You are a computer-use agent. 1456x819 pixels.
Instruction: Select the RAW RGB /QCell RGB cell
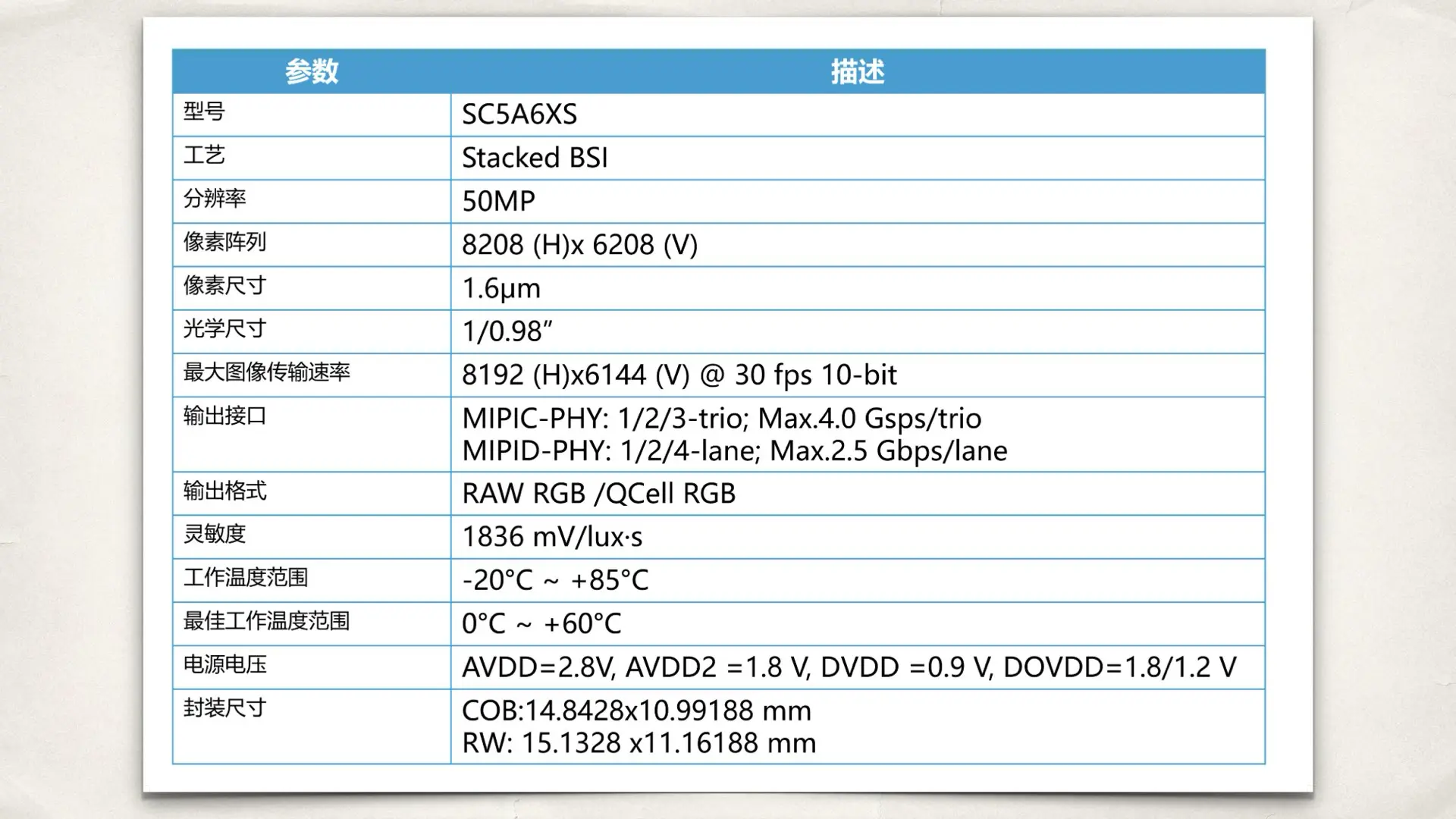pos(598,494)
